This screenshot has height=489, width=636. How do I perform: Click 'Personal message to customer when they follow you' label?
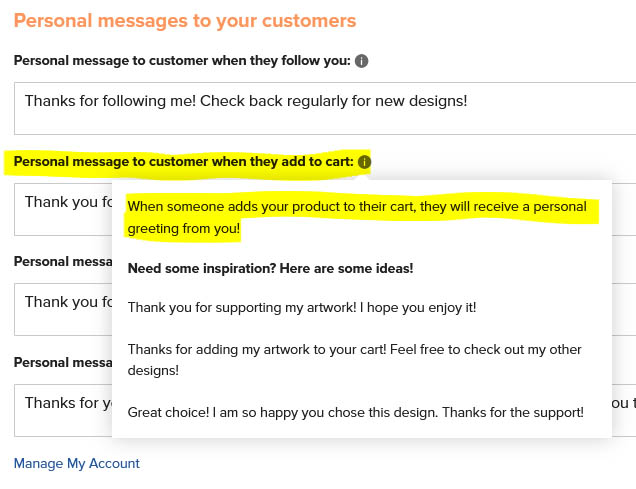tap(182, 60)
